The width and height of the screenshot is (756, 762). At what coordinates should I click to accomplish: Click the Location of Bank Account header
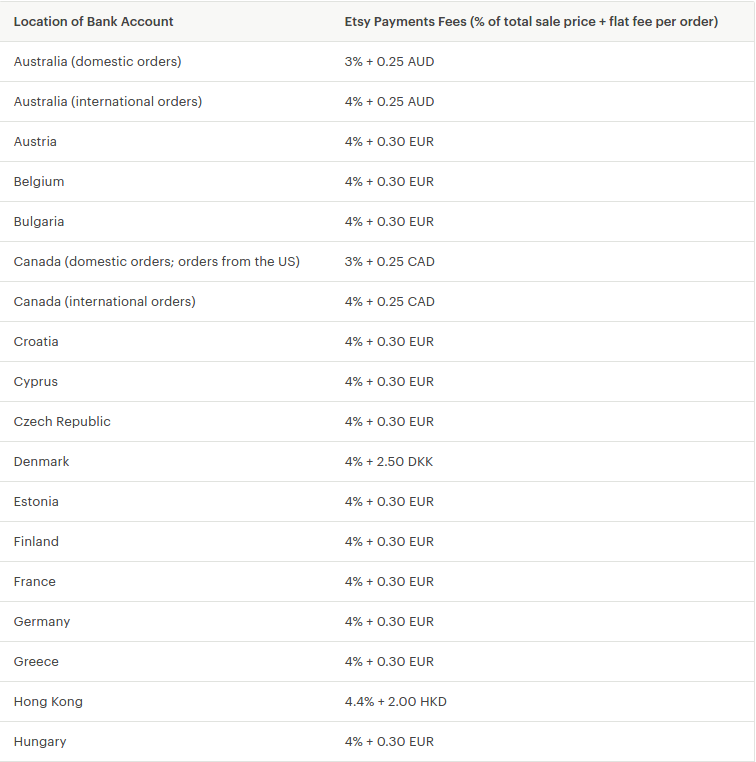click(x=93, y=21)
